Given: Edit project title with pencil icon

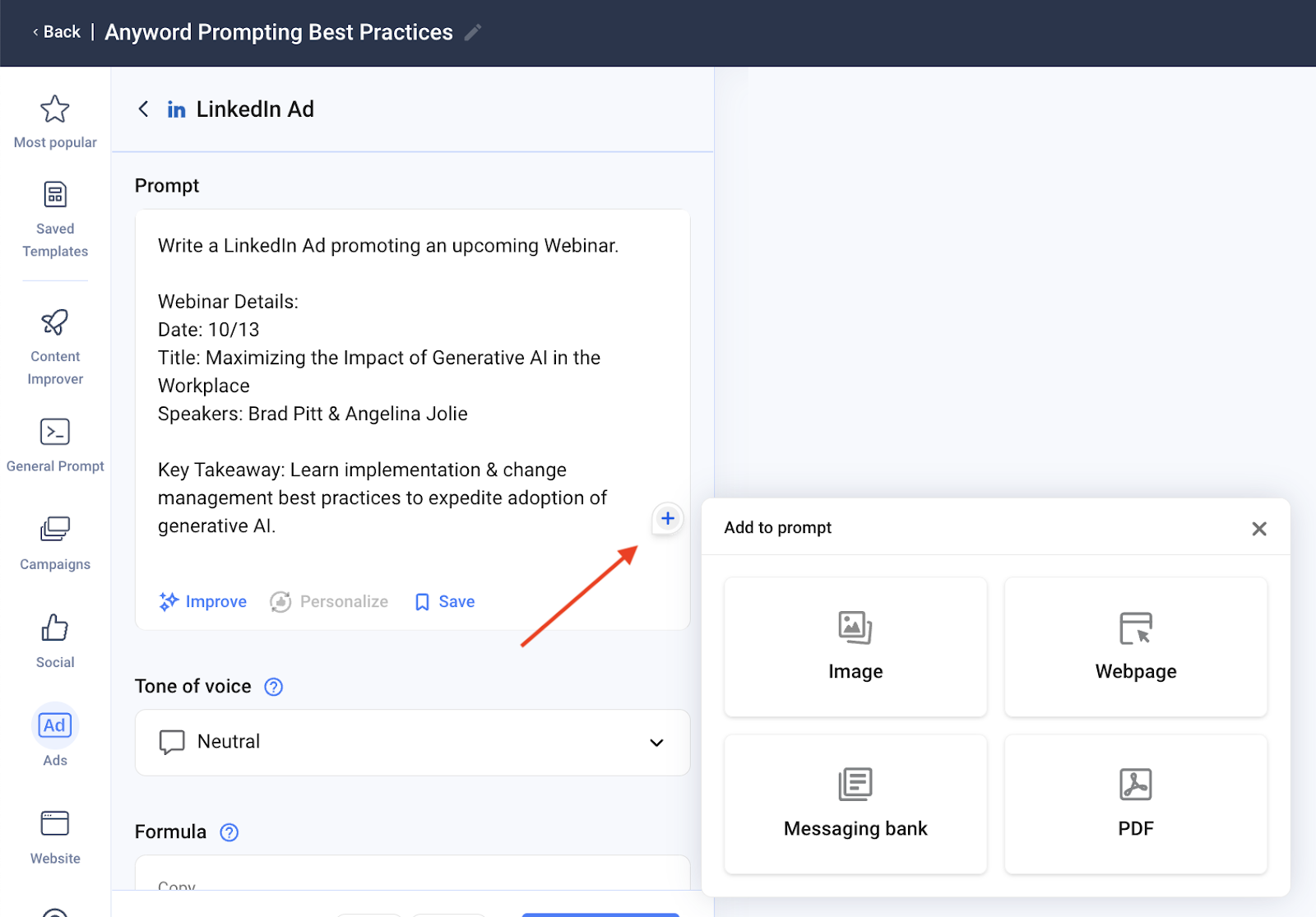Looking at the screenshot, I should coord(473,32).
